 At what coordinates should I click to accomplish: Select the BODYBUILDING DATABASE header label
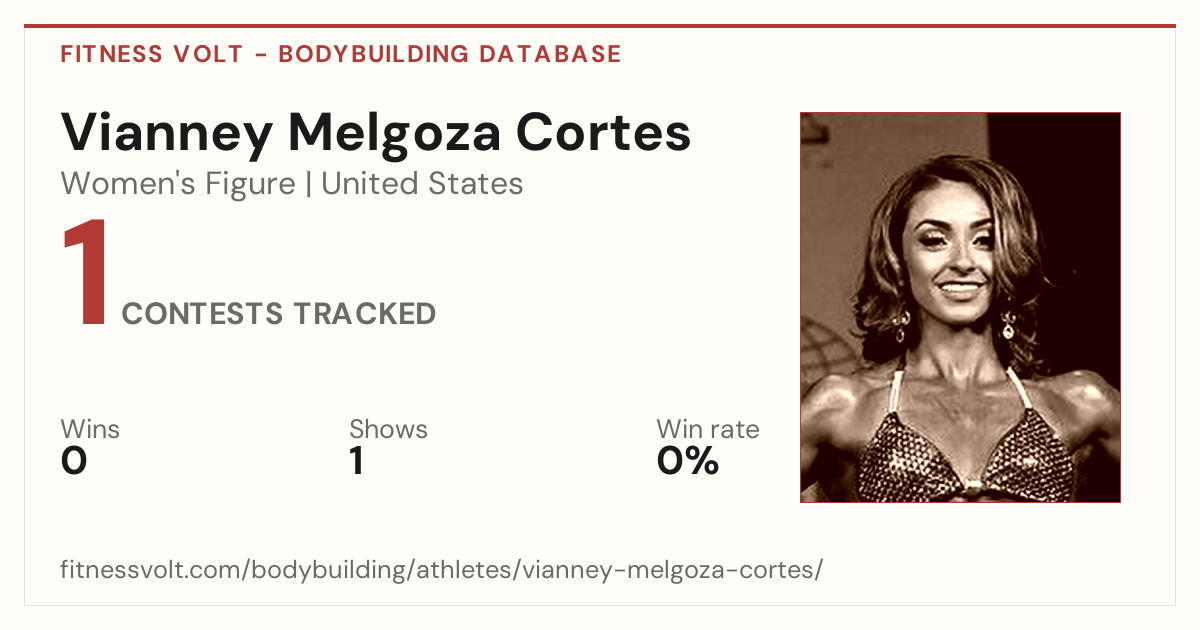[x=450, y=54]
